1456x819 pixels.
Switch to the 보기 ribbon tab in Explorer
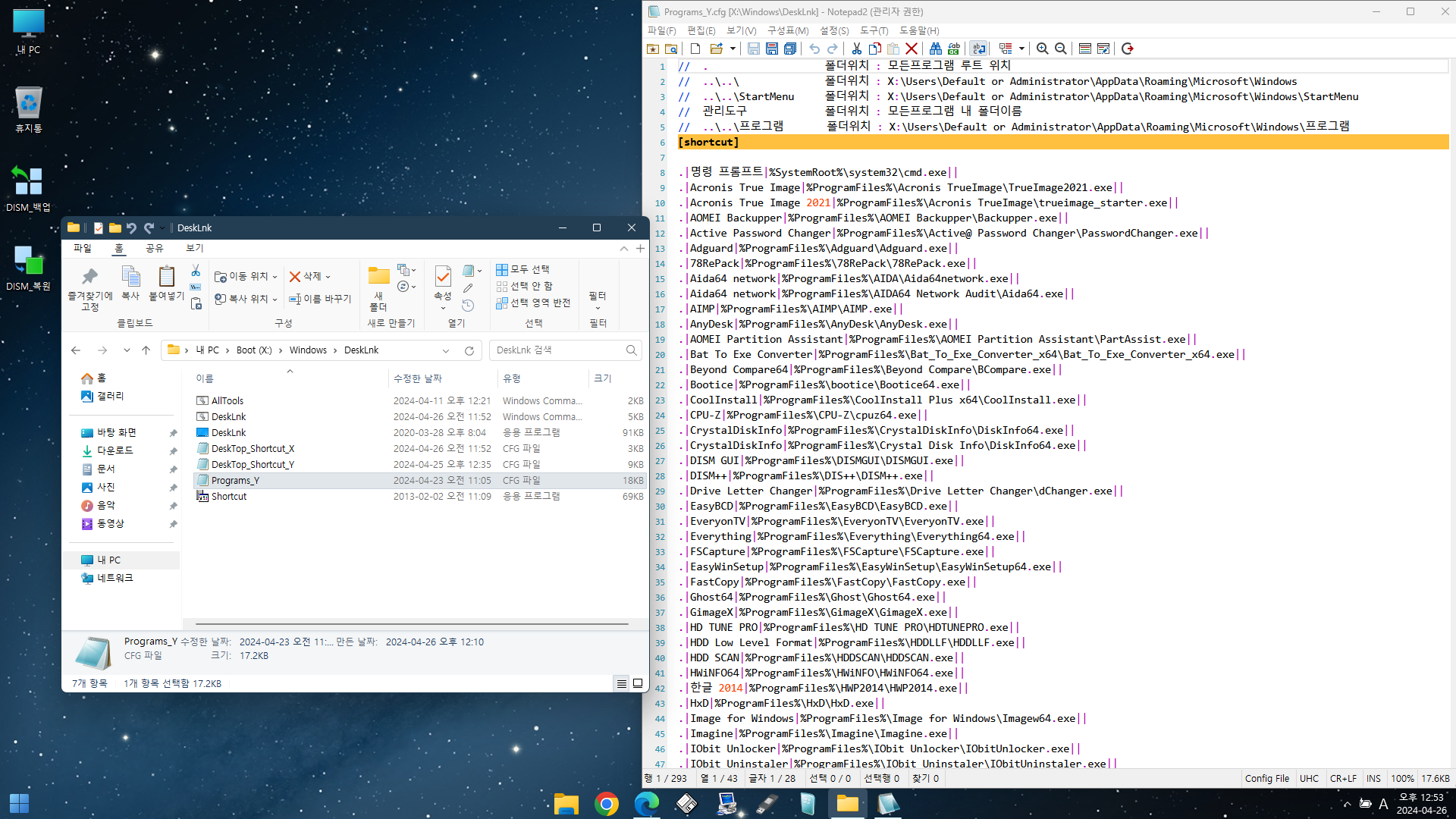[194, 248]
